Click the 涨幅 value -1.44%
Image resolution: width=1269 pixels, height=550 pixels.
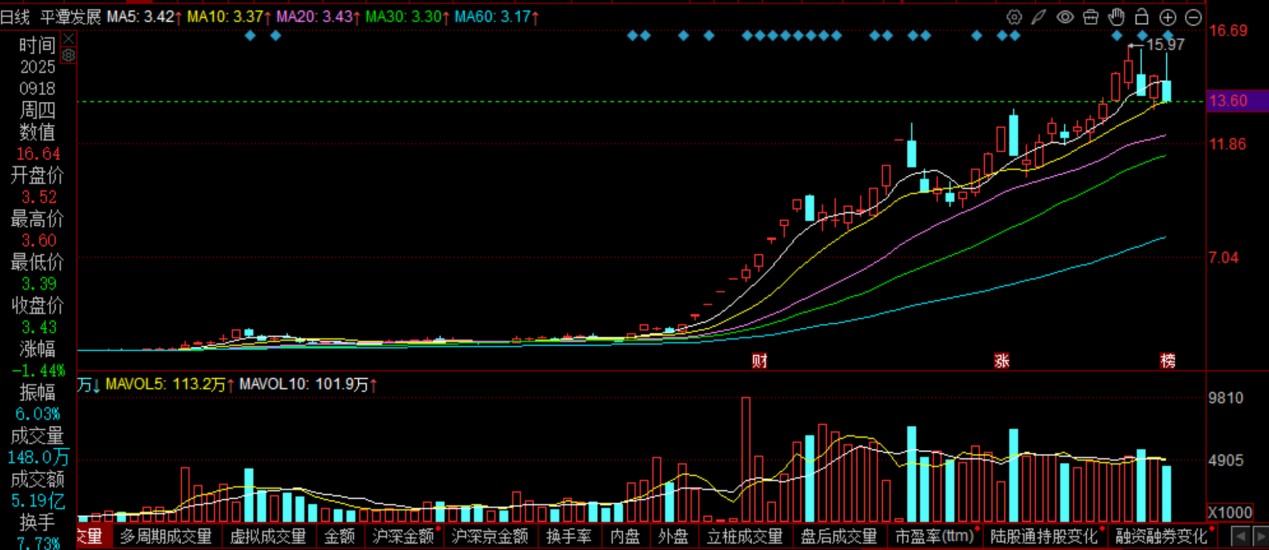38,371
